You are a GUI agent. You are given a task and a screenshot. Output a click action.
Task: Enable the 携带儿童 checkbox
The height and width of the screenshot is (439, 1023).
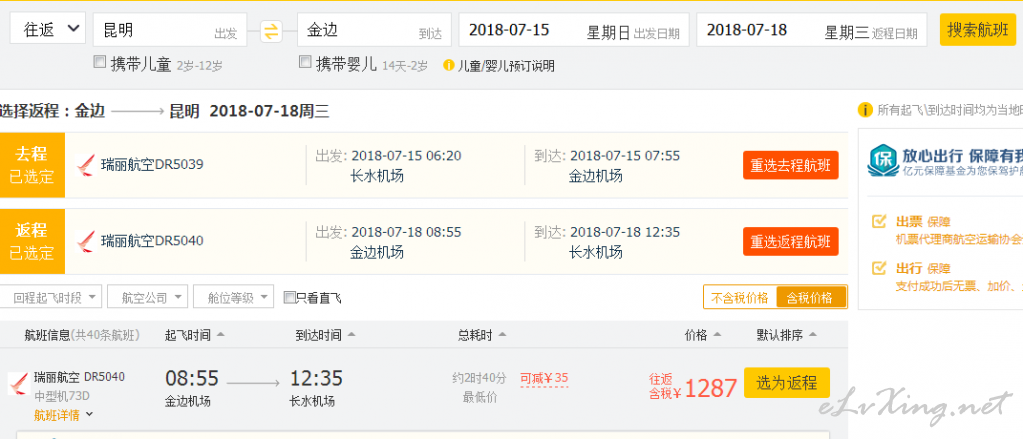(x=100, y=62)
